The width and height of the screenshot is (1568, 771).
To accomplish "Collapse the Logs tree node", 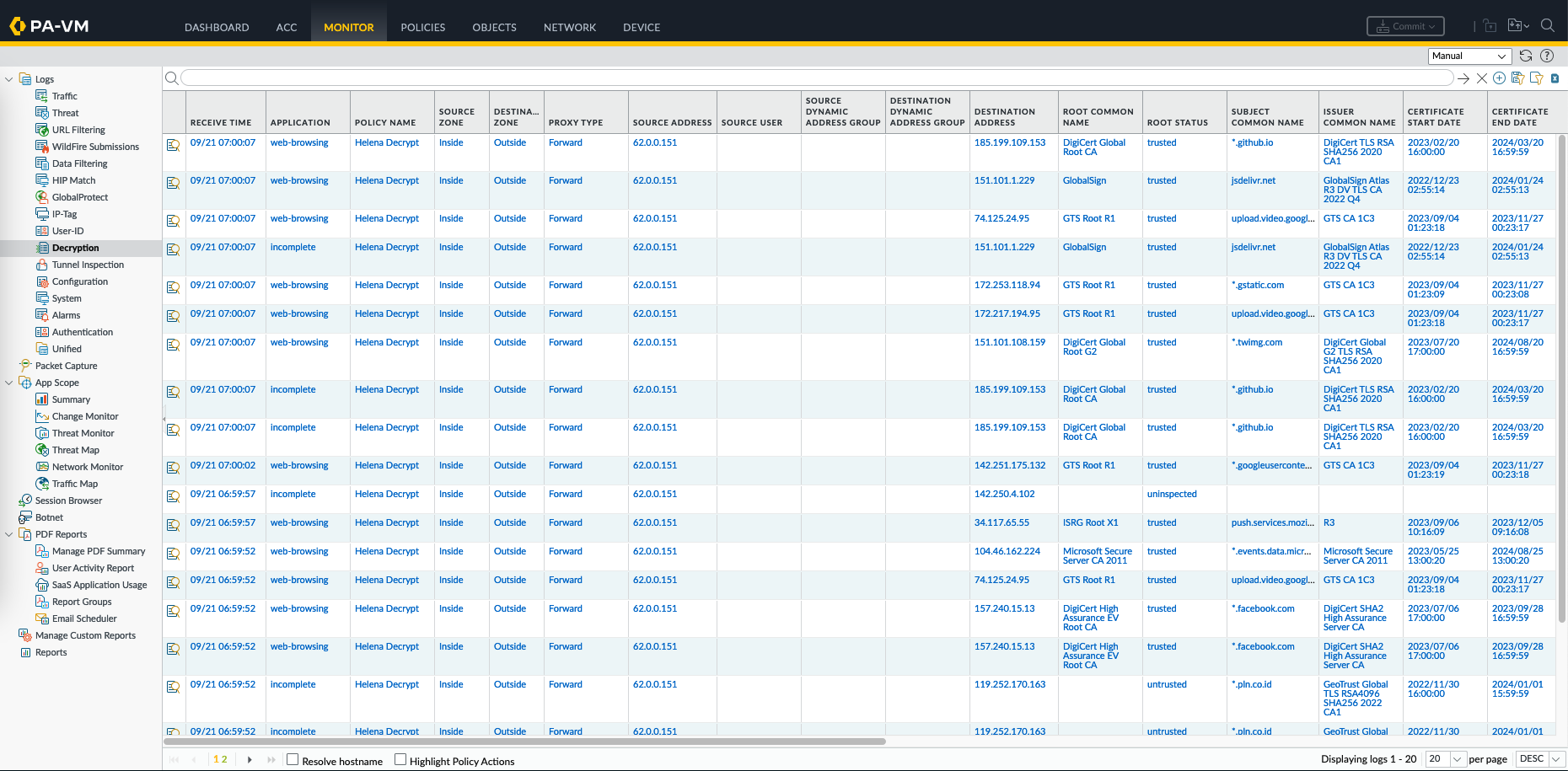I will [x=9, y=79].
